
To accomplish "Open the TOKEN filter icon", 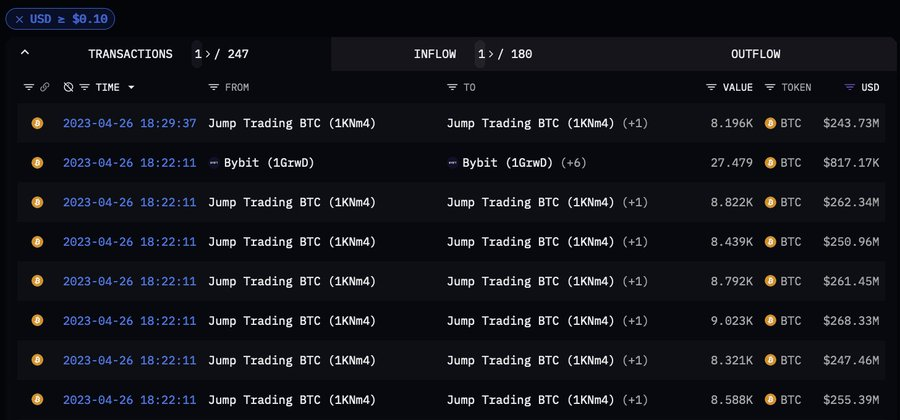I will pos(770,88).
